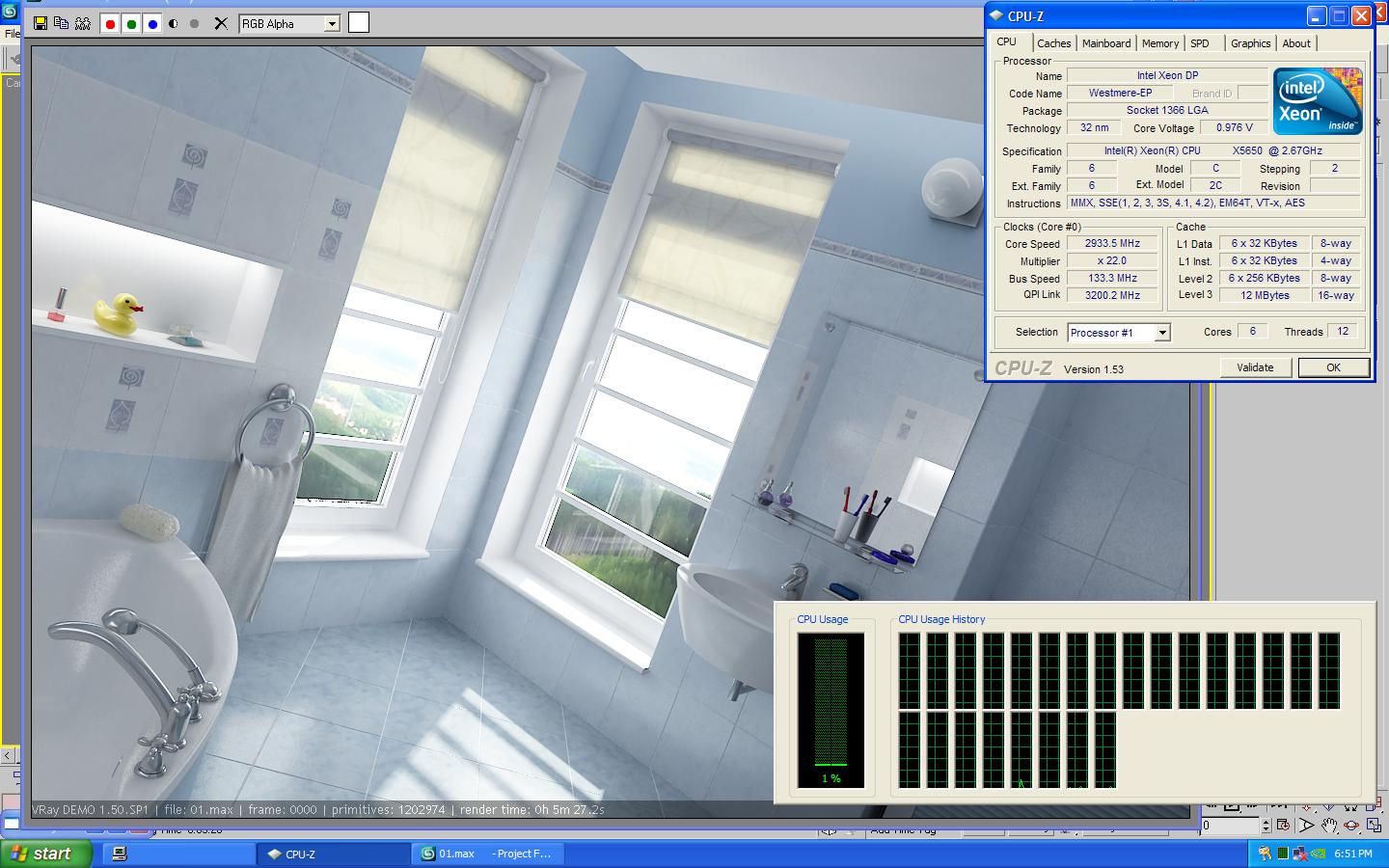Click the first CPU Usage History graph

910,669
